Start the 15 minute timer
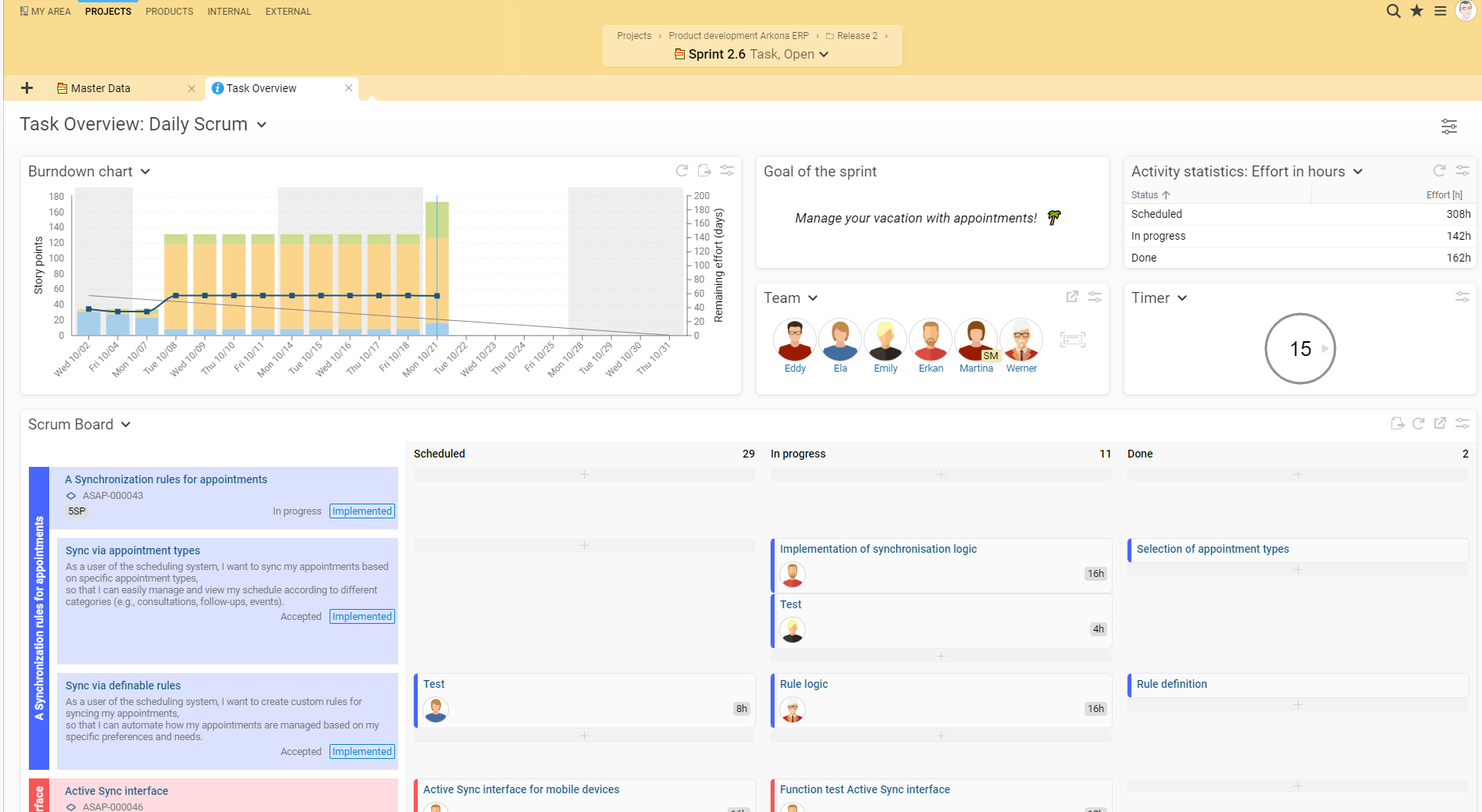 coord(1324,349)
